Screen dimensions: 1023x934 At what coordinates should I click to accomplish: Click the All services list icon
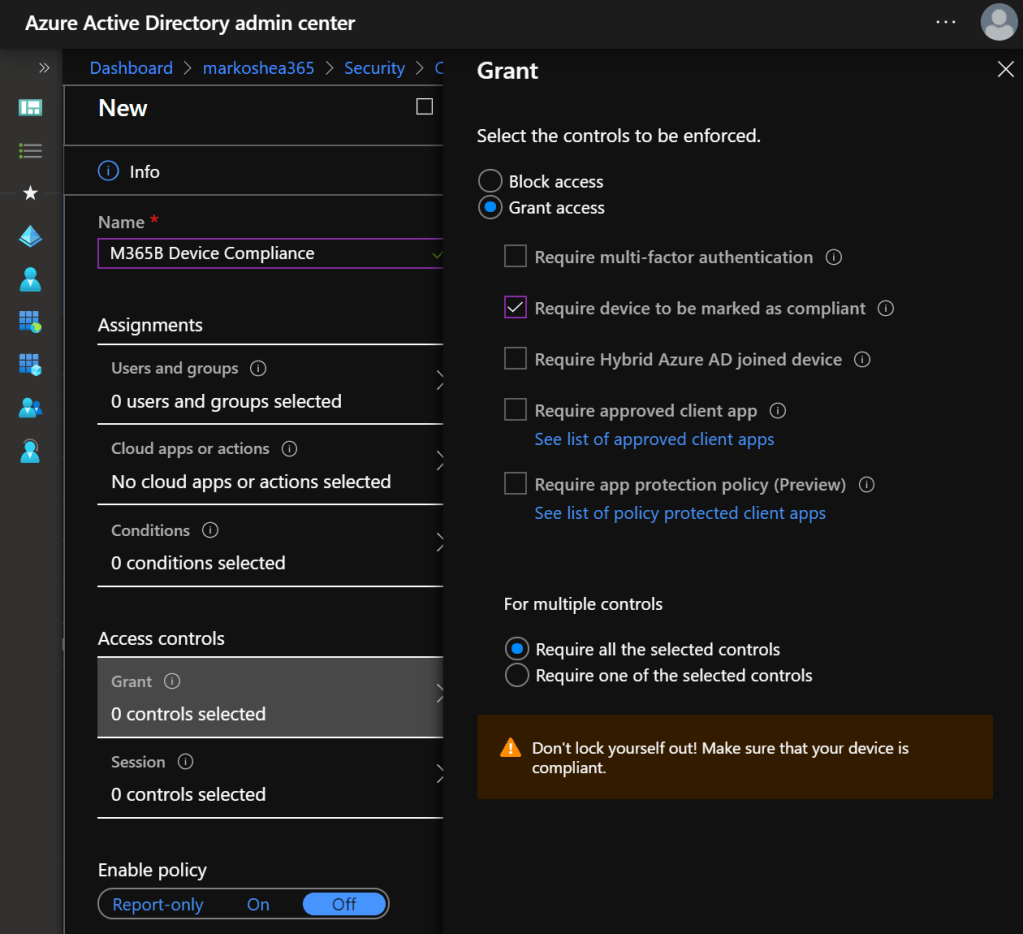click(x=30, y=151)
